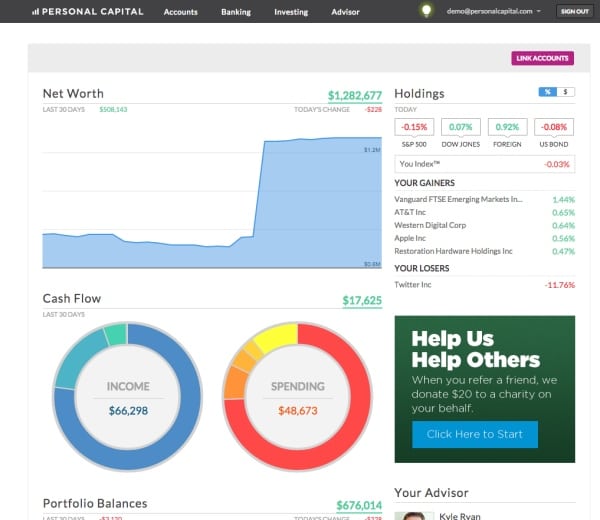Open Vanguard FTSE Emerging Markets gainer

tap(484, 199)
